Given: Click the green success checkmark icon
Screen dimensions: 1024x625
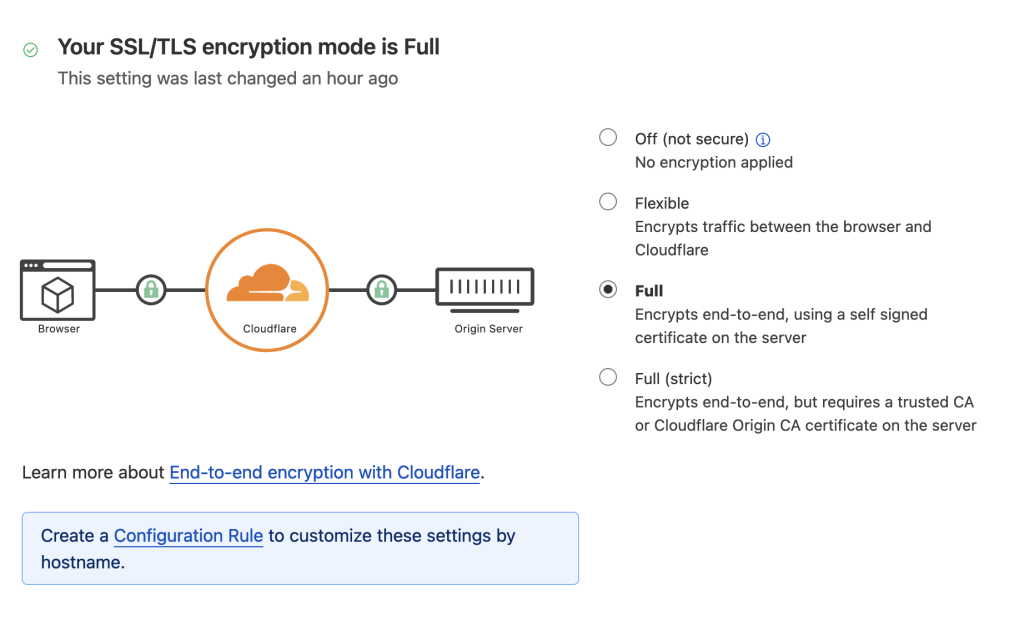Looking at the screenshot, I should tap(31, 49).
